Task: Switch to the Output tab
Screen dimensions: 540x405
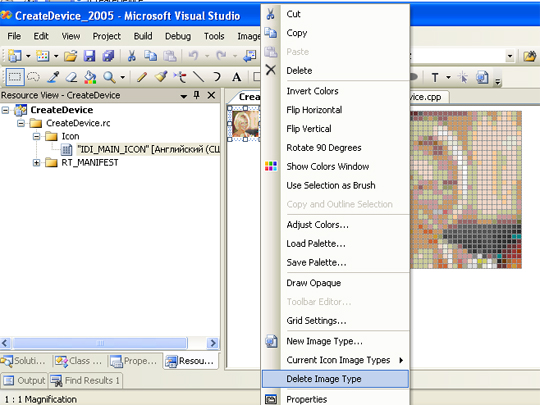Action: (x=24, y=381)
